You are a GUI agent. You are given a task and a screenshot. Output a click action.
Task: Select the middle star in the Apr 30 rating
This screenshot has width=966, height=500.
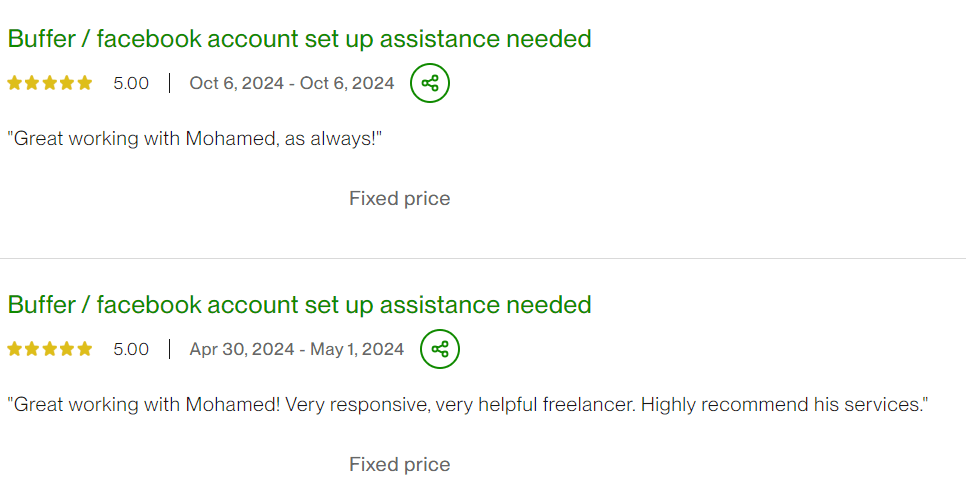[x=50, y=349]
